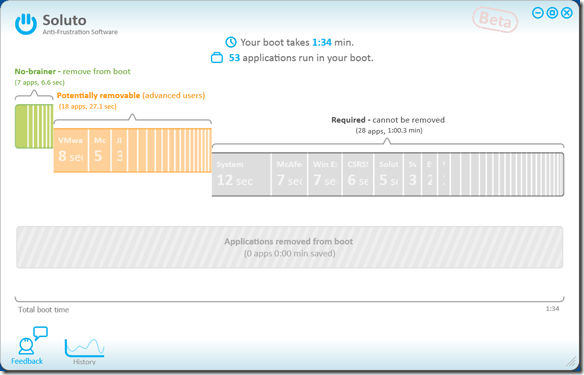Minimize the Soluto window
The width and height of the screenshot is (584, 375).
(x=538, y=13)
